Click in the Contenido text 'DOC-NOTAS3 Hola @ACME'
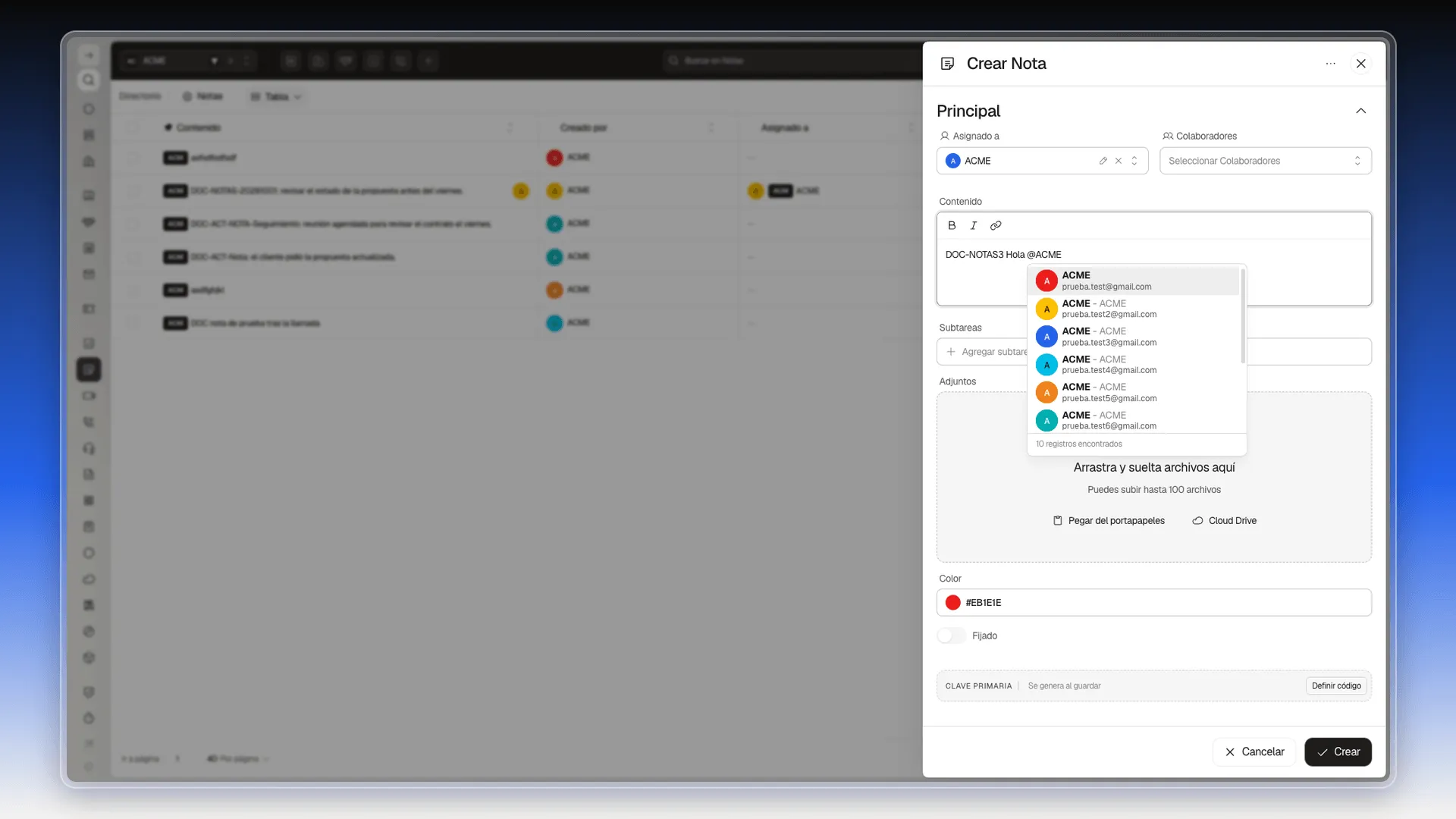 click(x=1003, y=255)
